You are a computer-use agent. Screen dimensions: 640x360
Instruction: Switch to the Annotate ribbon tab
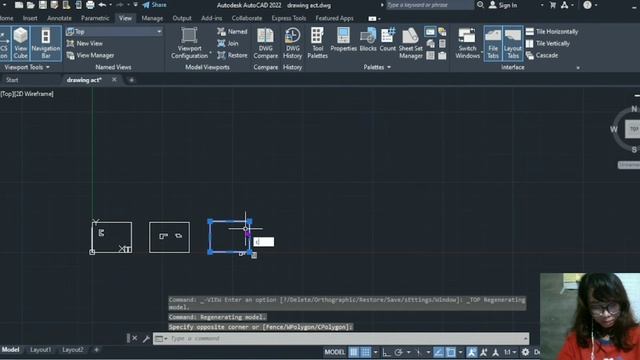pyautogui.click(x=59, y=18)
